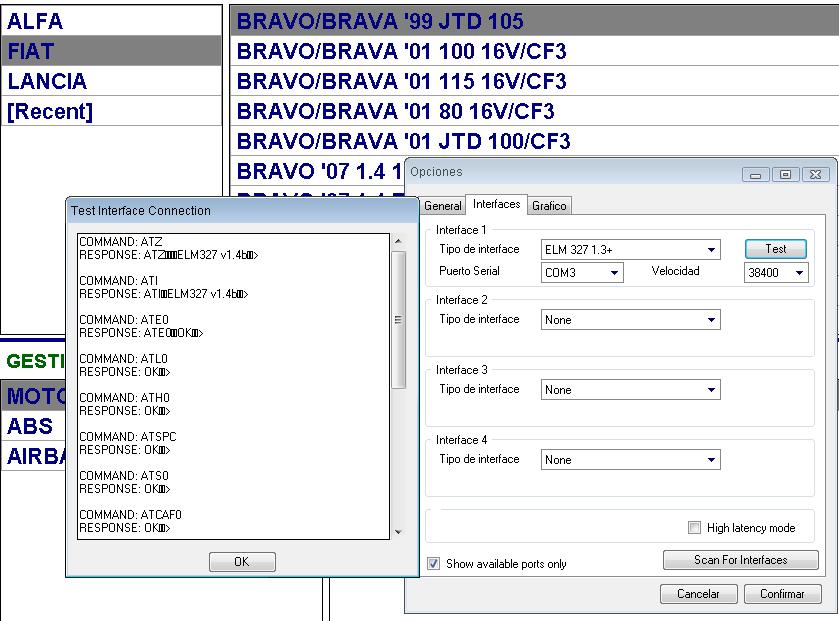
Task: Open Interface 4 type dropdown
Action: [630, 460]
